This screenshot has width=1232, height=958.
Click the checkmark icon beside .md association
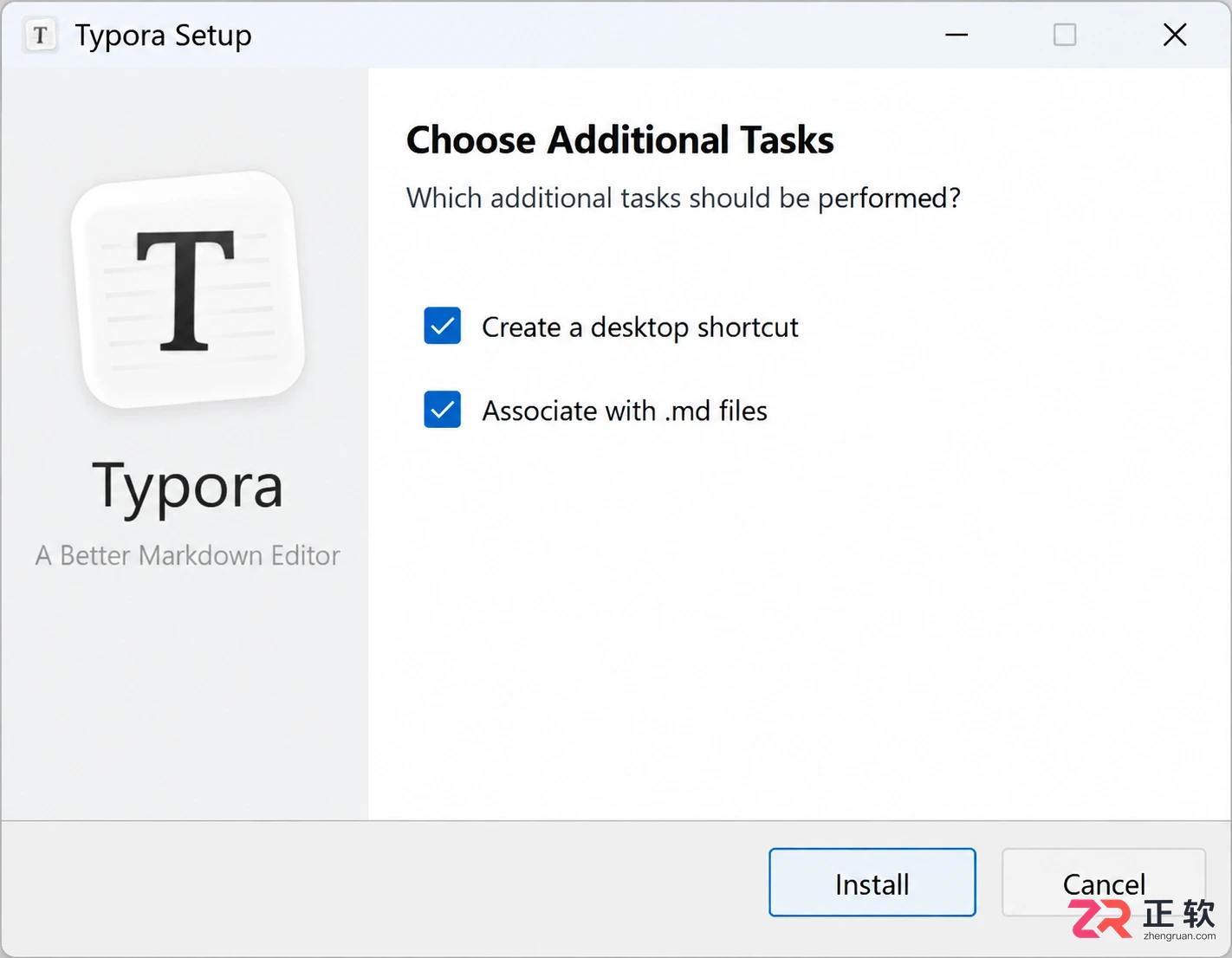point(442,410)
